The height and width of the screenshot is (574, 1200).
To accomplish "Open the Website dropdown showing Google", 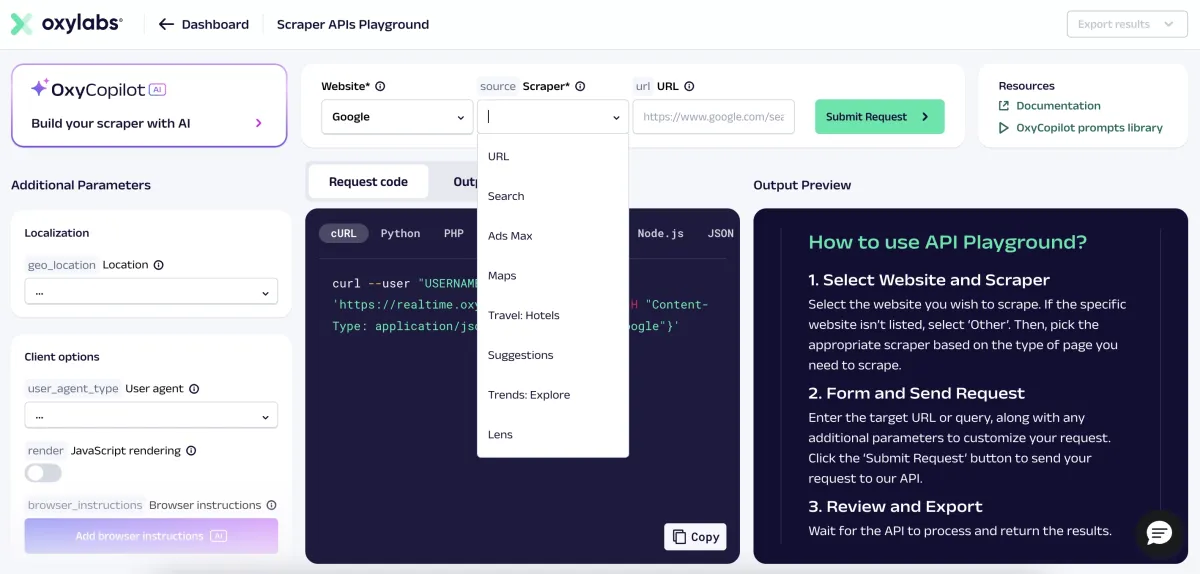I will [397, 117].
